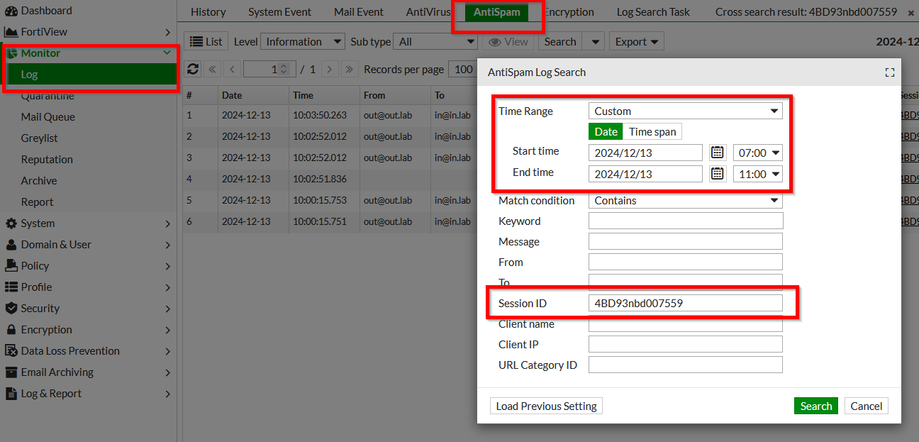Click the Policy icon in sidebar
The width and height of the screenshot is (919, 442).
coord(11,266)
